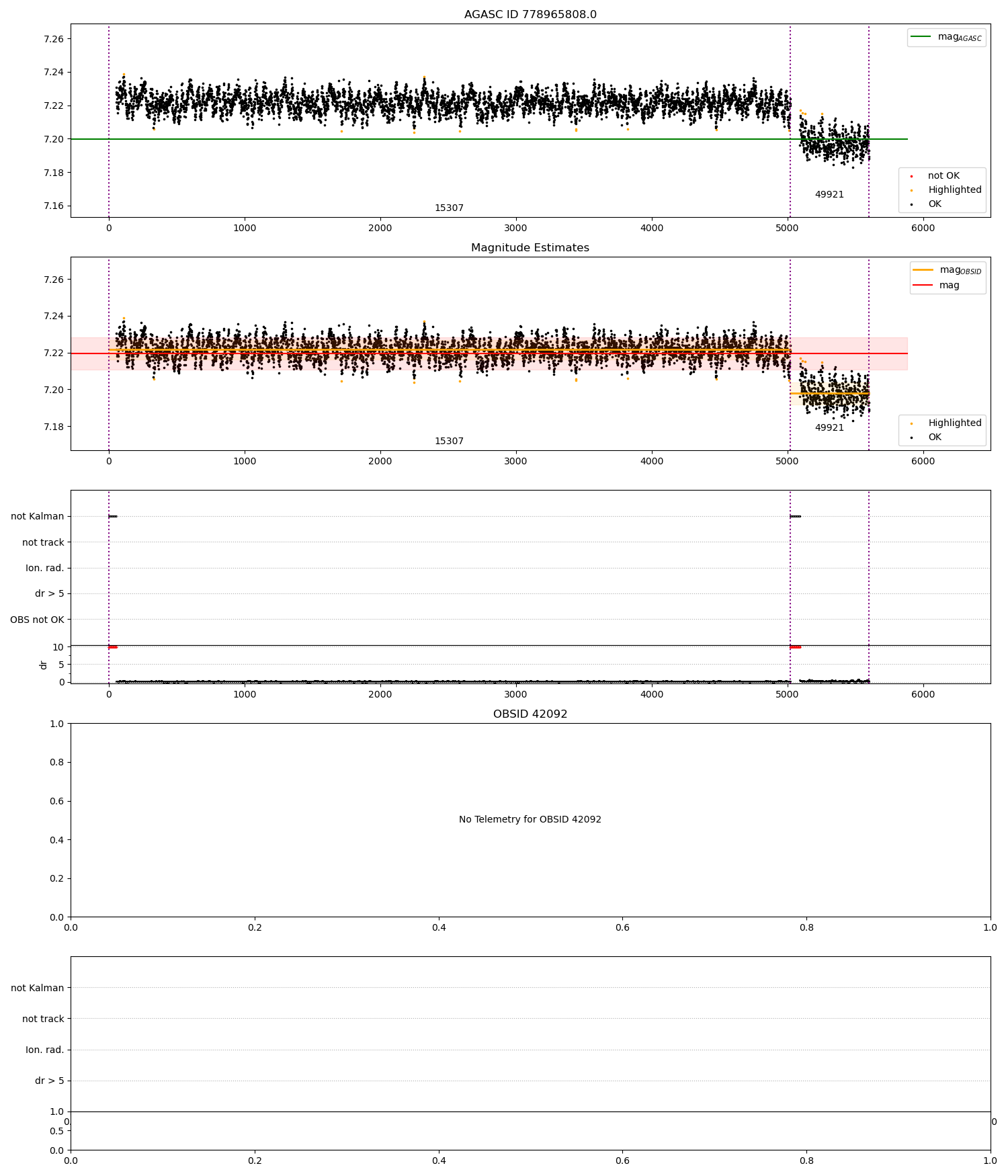1008x1176 pixels.
Task: Click the 'Highlighted' legend entry in top plot
Action: click(x=947, y=190)
